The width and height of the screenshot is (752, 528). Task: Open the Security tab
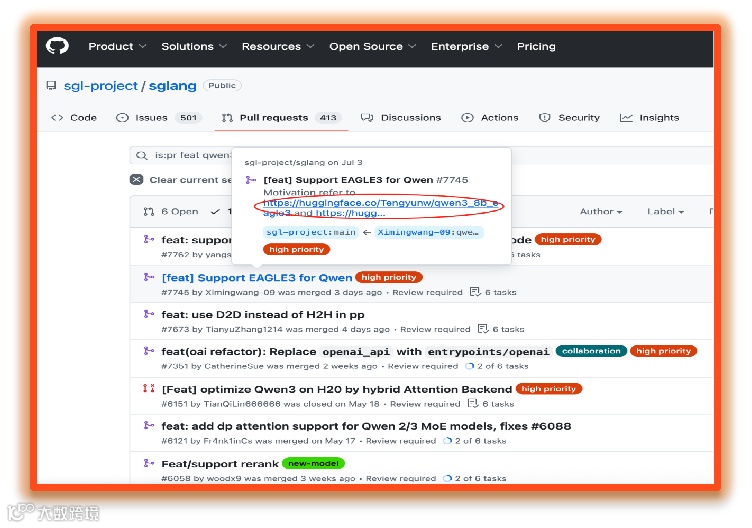(x=569, y=117)
